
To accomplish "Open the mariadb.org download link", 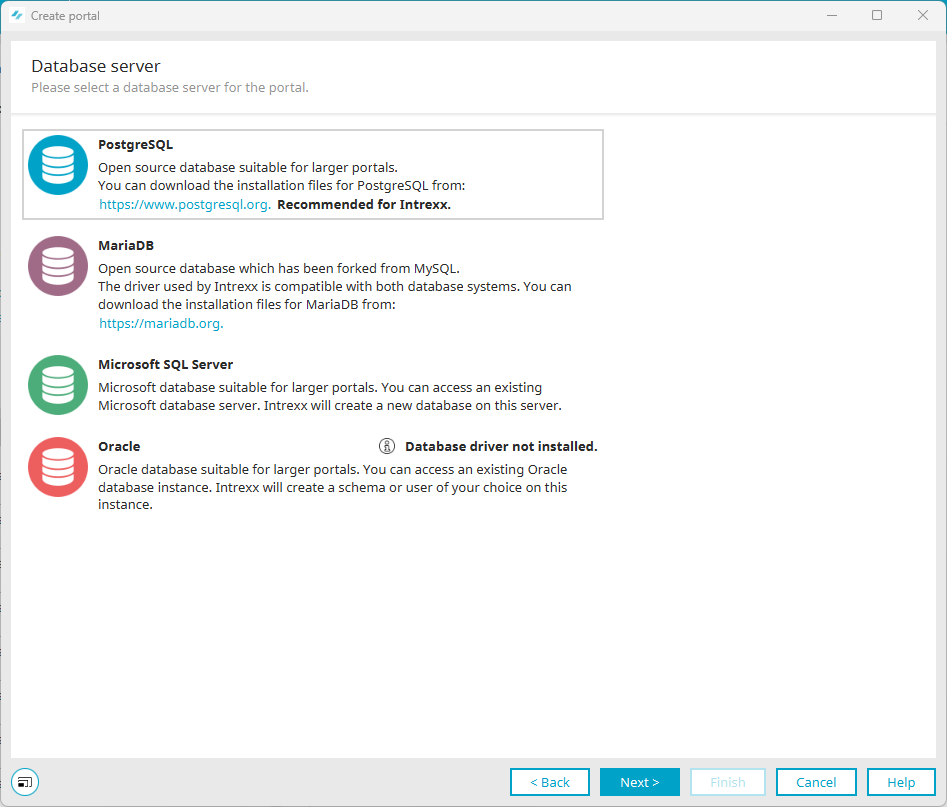I will (x=161, y=323).
